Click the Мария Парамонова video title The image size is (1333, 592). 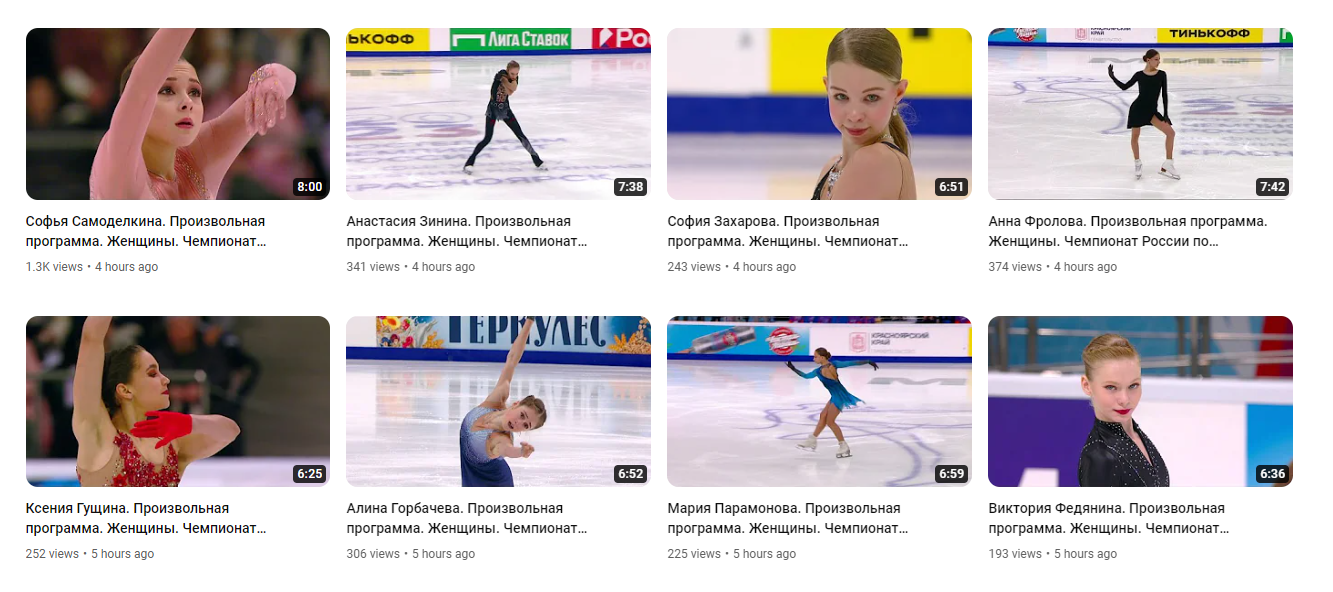tap(788, 518)
